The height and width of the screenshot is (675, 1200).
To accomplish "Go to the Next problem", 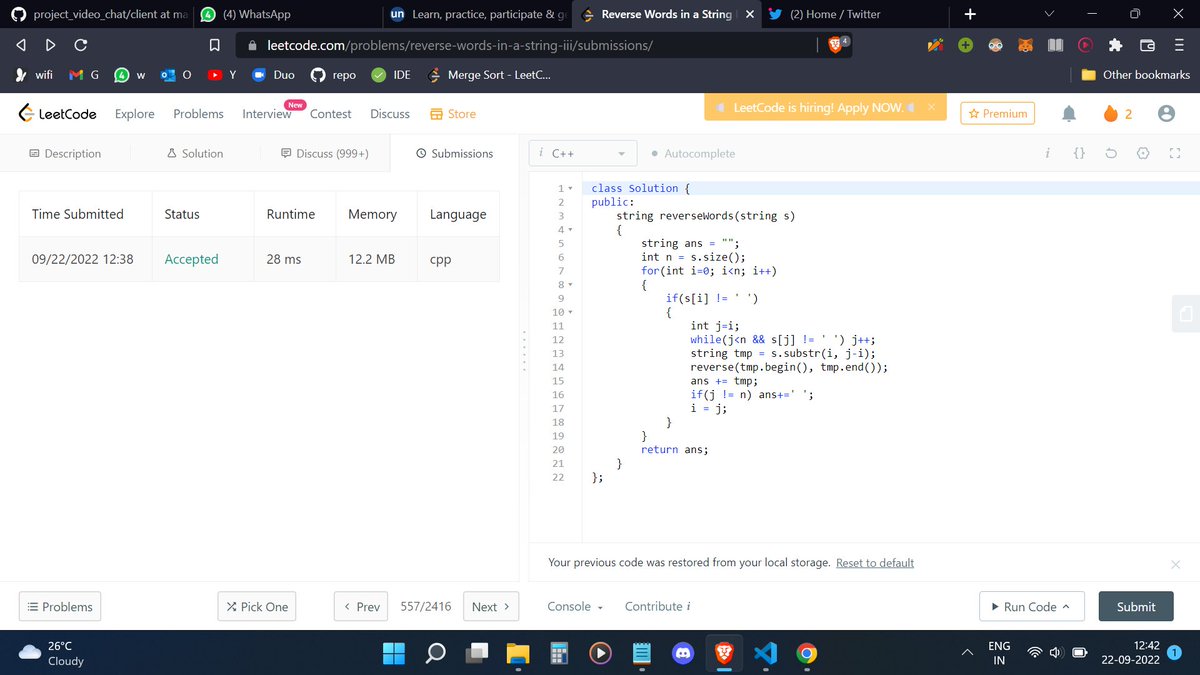I will click(491, 607).
